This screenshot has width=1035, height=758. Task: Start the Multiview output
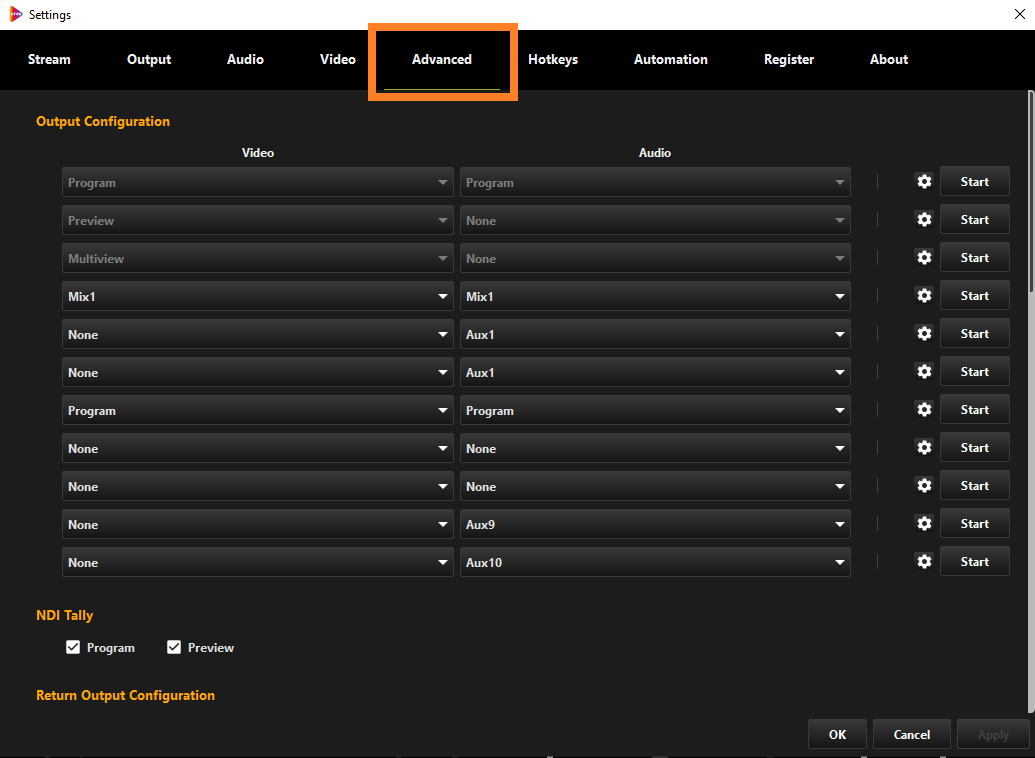974,258
